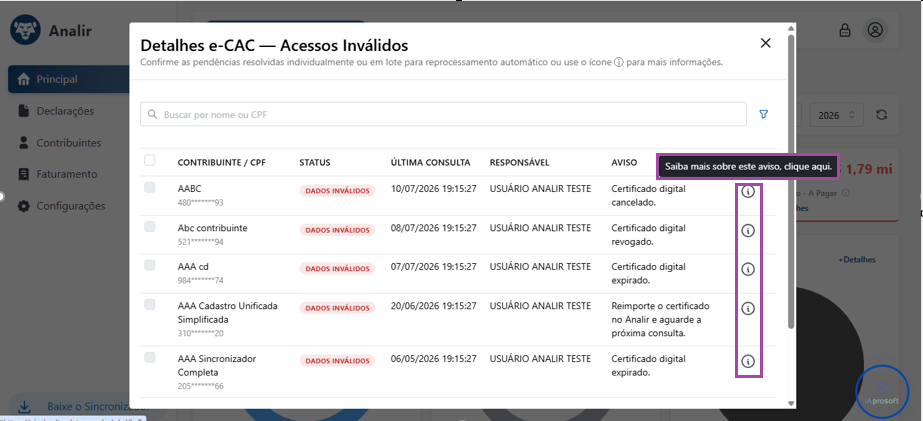Click the date 20/06/2026 19:15:27
Image resolution: width=923 pixels, height=421 pixels.
433,306
